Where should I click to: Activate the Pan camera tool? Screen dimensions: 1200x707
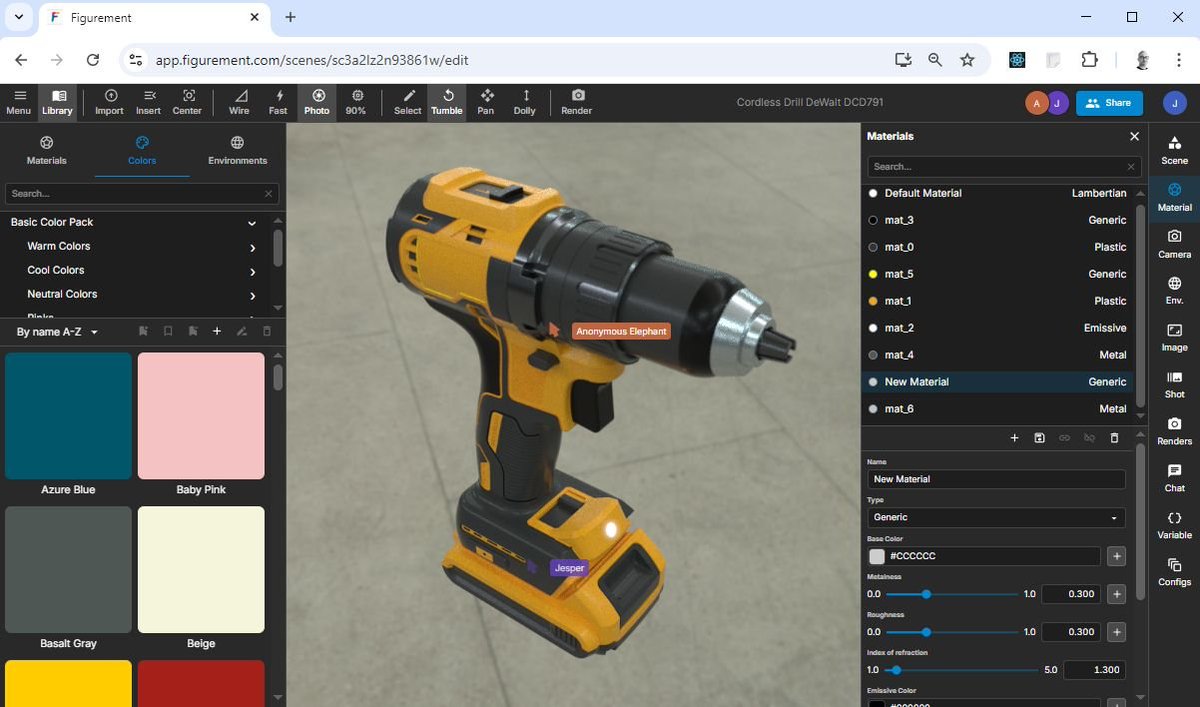(486, 102)
